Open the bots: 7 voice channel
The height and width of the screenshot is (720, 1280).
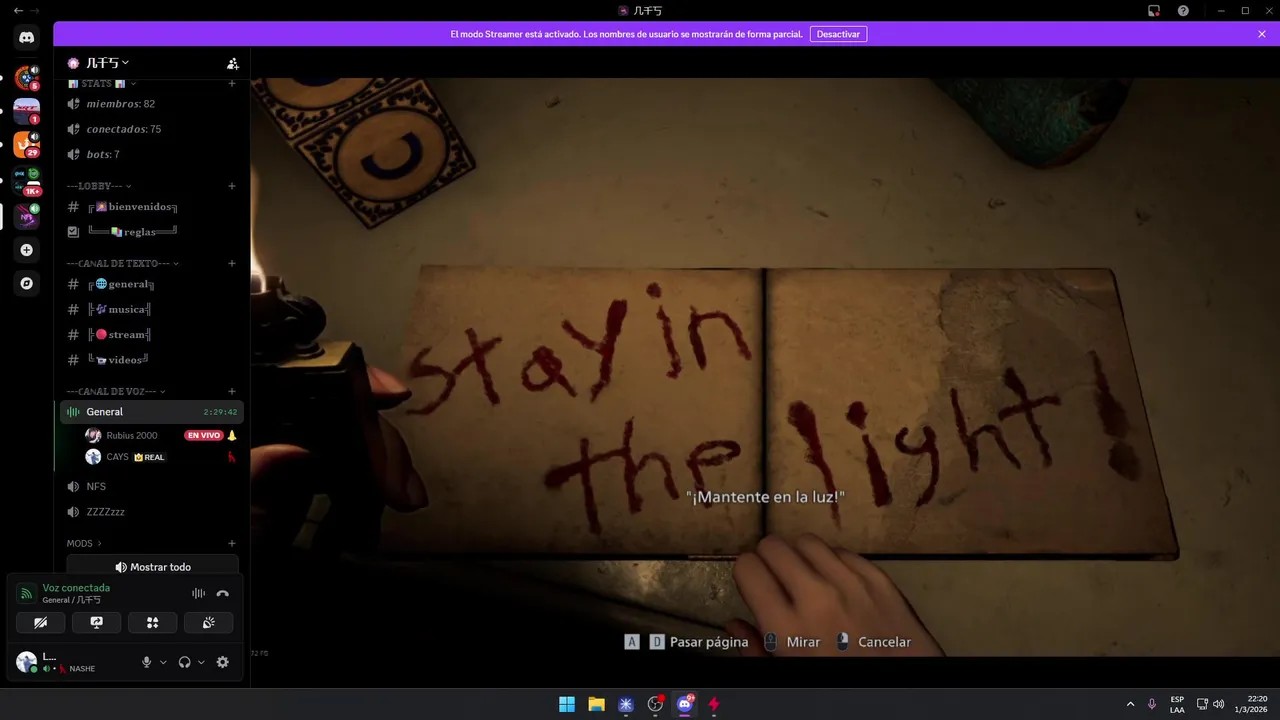tap(150, 154)
